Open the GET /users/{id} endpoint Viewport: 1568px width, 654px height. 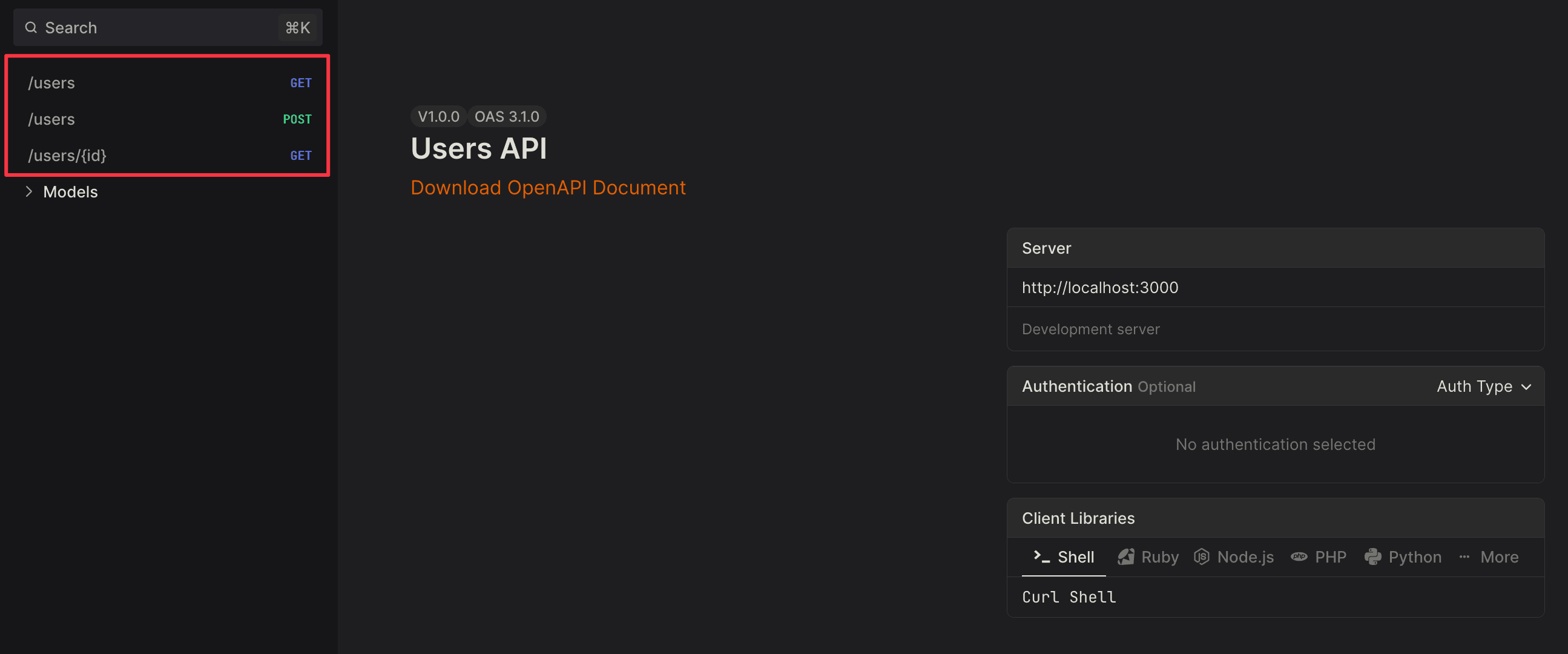167,156
